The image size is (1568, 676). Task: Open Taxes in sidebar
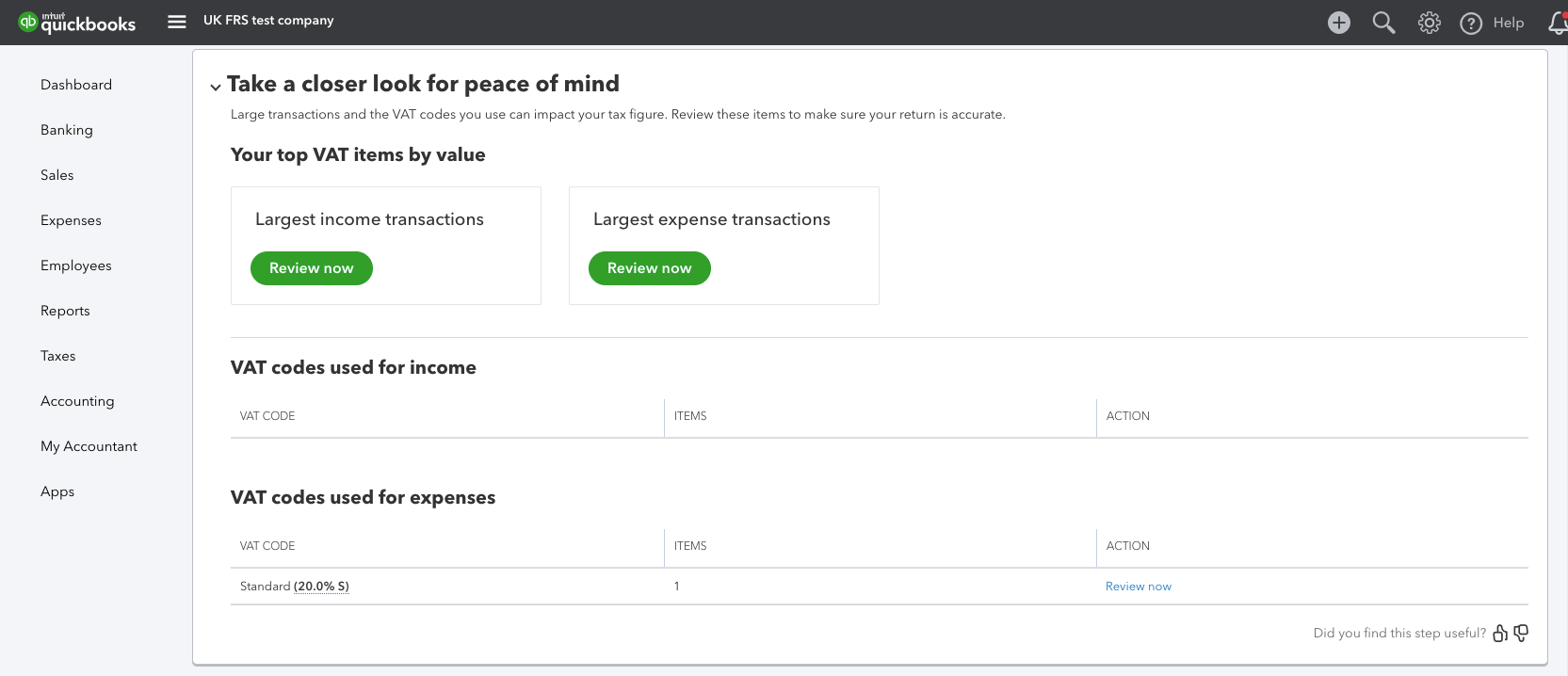(x=58, y=356)
